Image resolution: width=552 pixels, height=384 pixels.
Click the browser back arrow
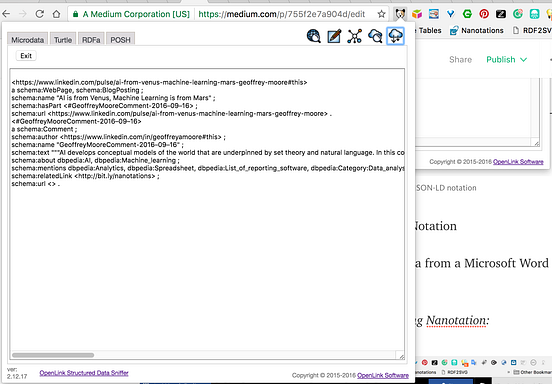point(6,14)
